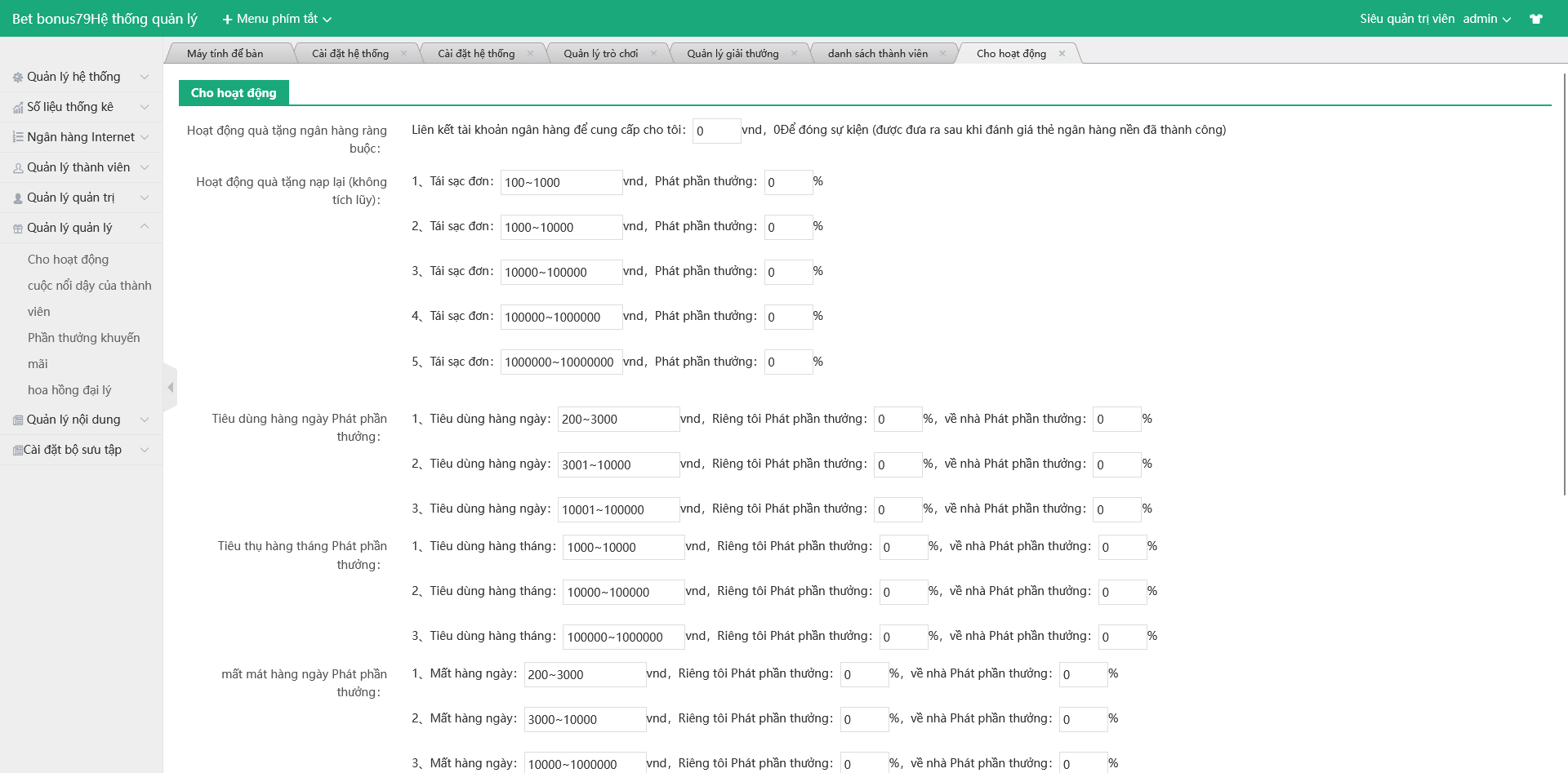Click the chart icon beside Số liệu thống kê
This screenshot has width=1568, height=773.
pyautogui.click(x=18, y=108)
